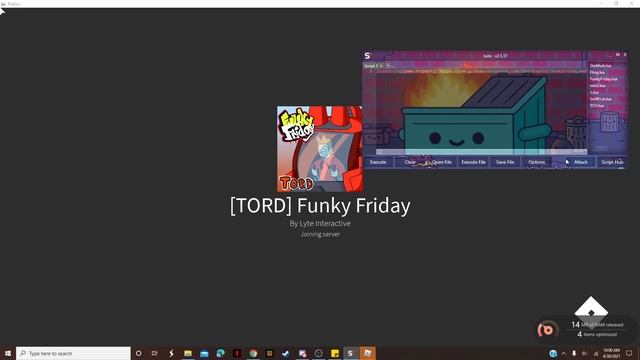The image size is (640, 360).
Task: Open Google Chrome from the taskbar
Action: pyautogui.click(x=253, y=353)
